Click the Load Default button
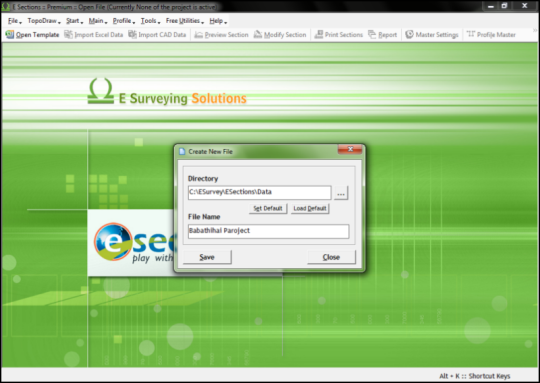 click(x=310, y=208)
